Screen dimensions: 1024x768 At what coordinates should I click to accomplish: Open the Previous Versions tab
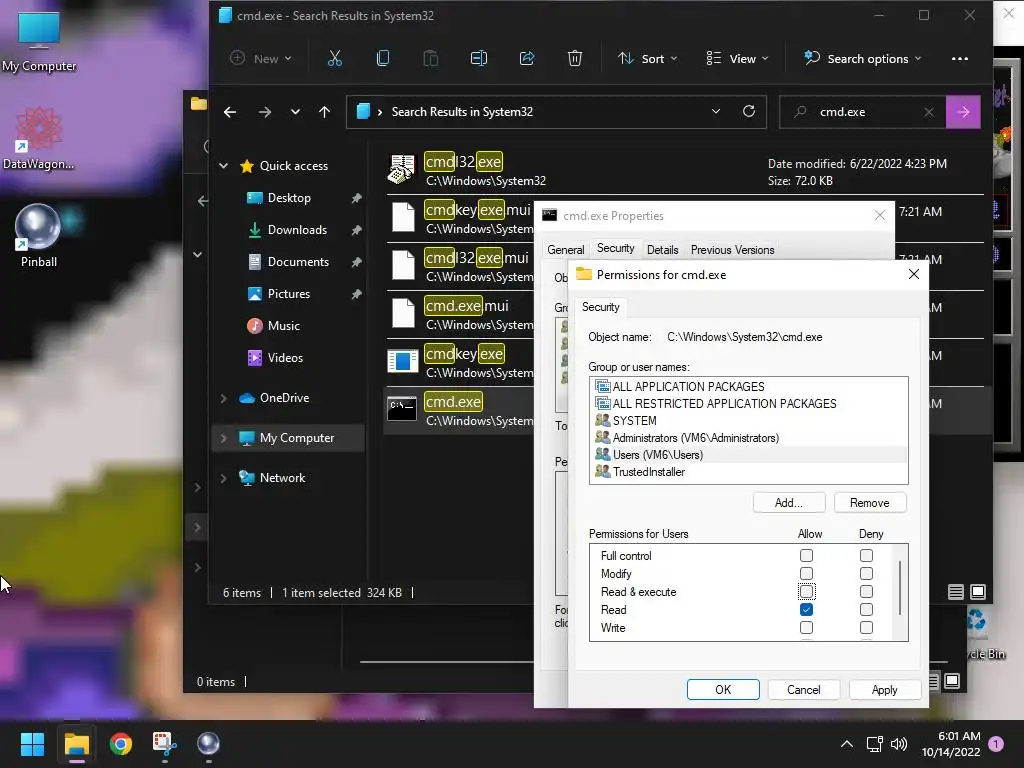click(x=732, y=250)
